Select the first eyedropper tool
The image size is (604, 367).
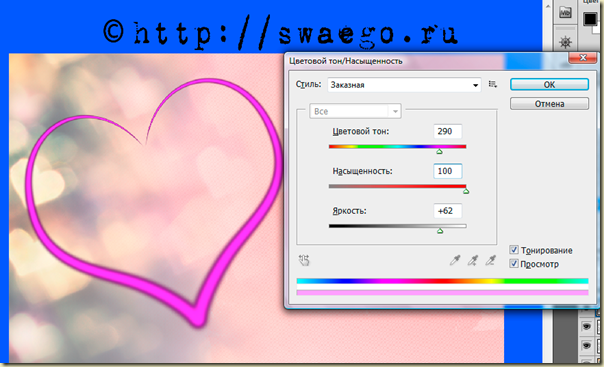tap(455, 261)
